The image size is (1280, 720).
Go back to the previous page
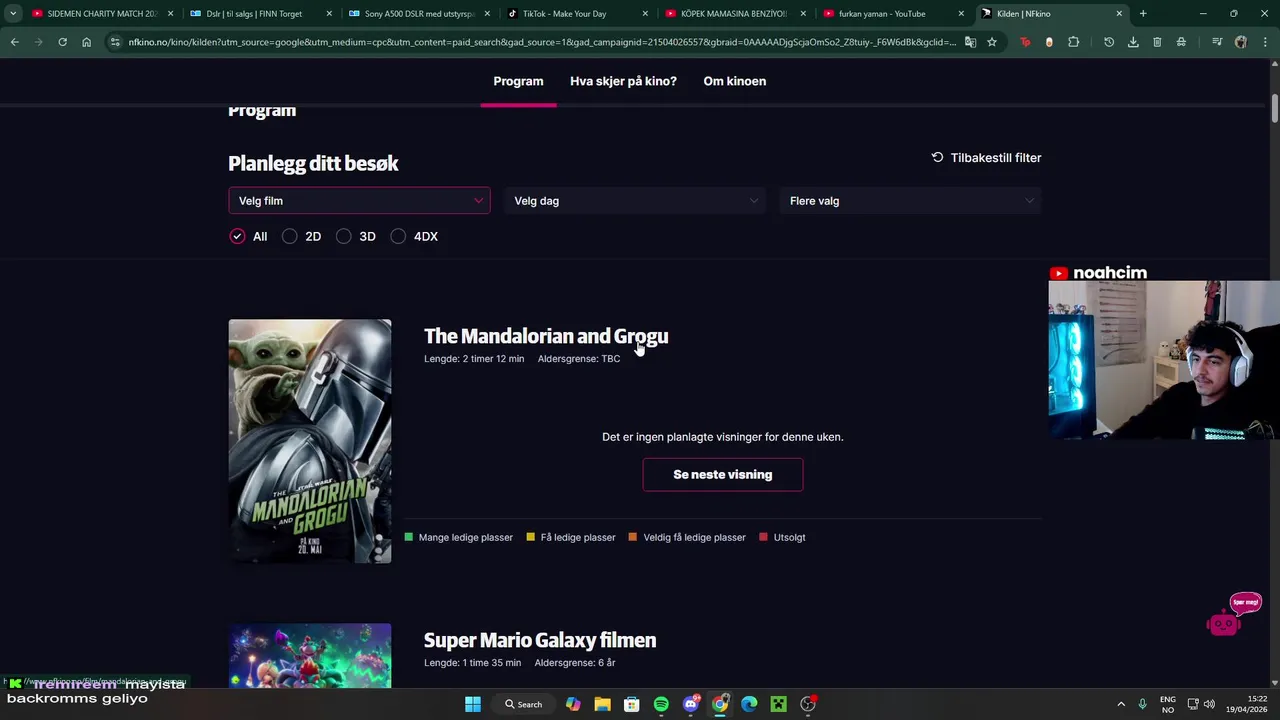[x=14, y=42]
